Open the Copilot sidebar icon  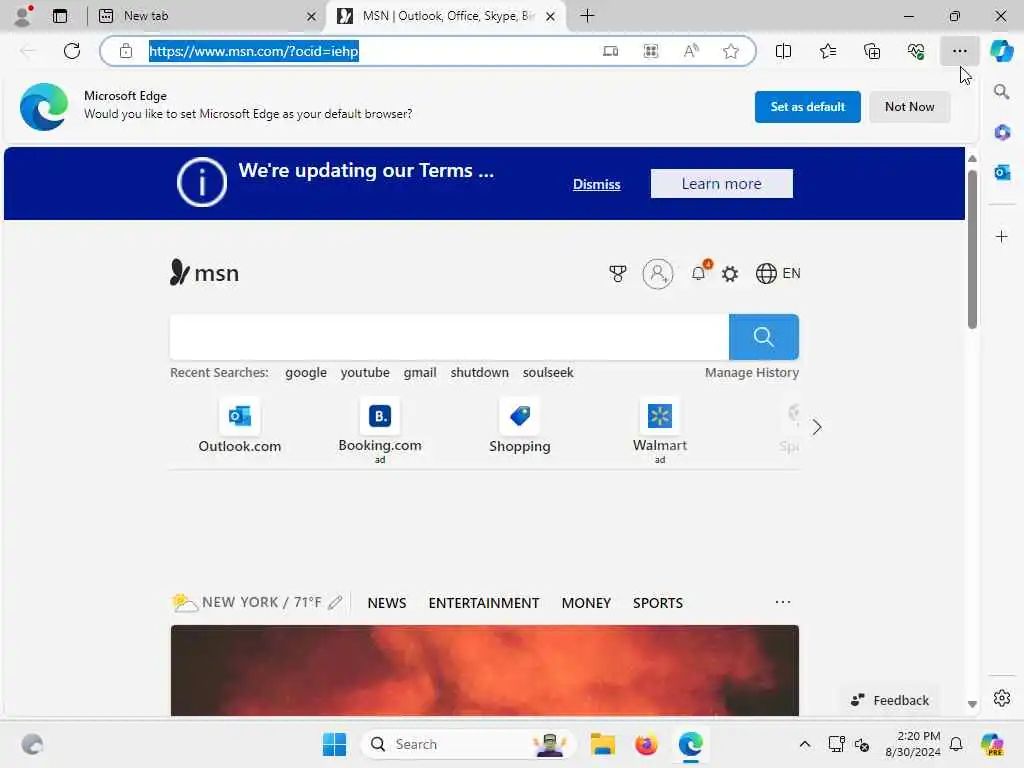tap(1002, 51)
